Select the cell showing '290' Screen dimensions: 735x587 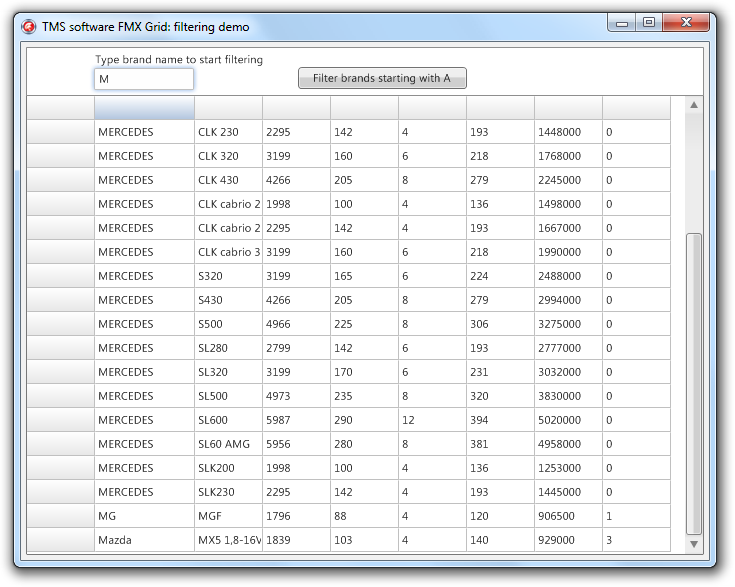pyautogui.click(x=364, y=420)
